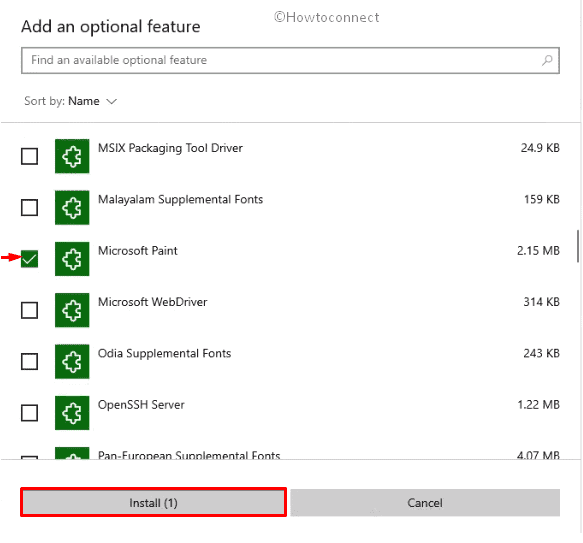Click the Malayalam Supplemental Fonts puzzle icon
Viewport: 583px width, 543px height.
72,208
